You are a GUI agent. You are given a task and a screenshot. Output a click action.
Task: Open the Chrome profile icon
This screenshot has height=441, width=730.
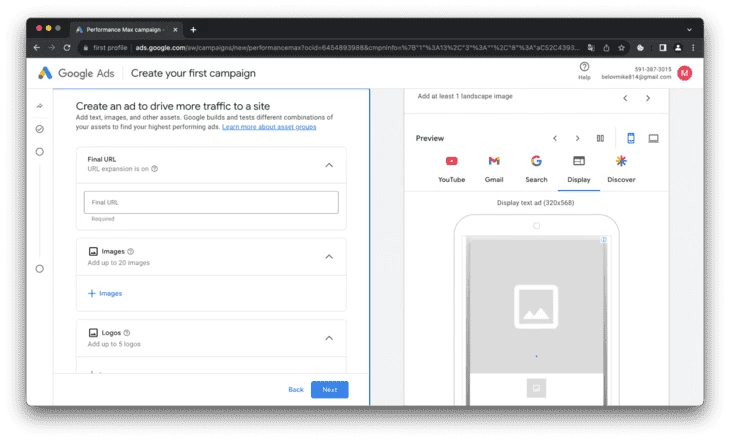point(678,47)
